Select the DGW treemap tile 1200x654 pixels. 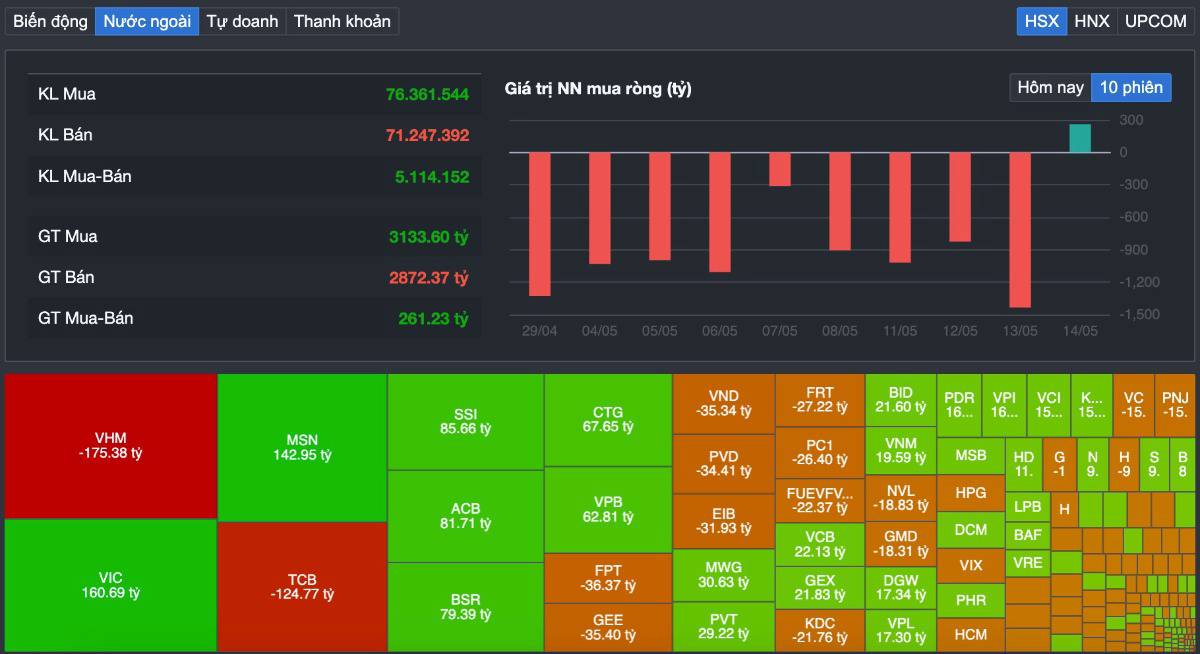pyautogui.click(x=900, y=587)
